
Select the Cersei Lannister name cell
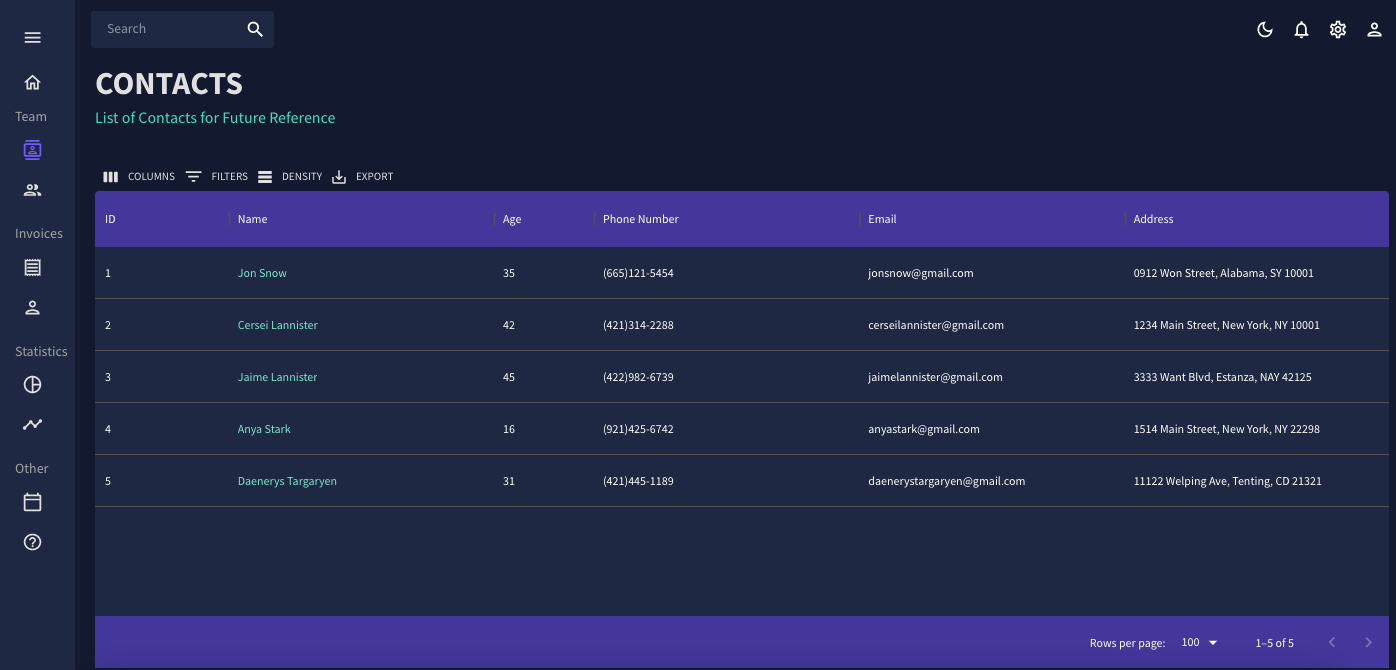click(278, 325)
